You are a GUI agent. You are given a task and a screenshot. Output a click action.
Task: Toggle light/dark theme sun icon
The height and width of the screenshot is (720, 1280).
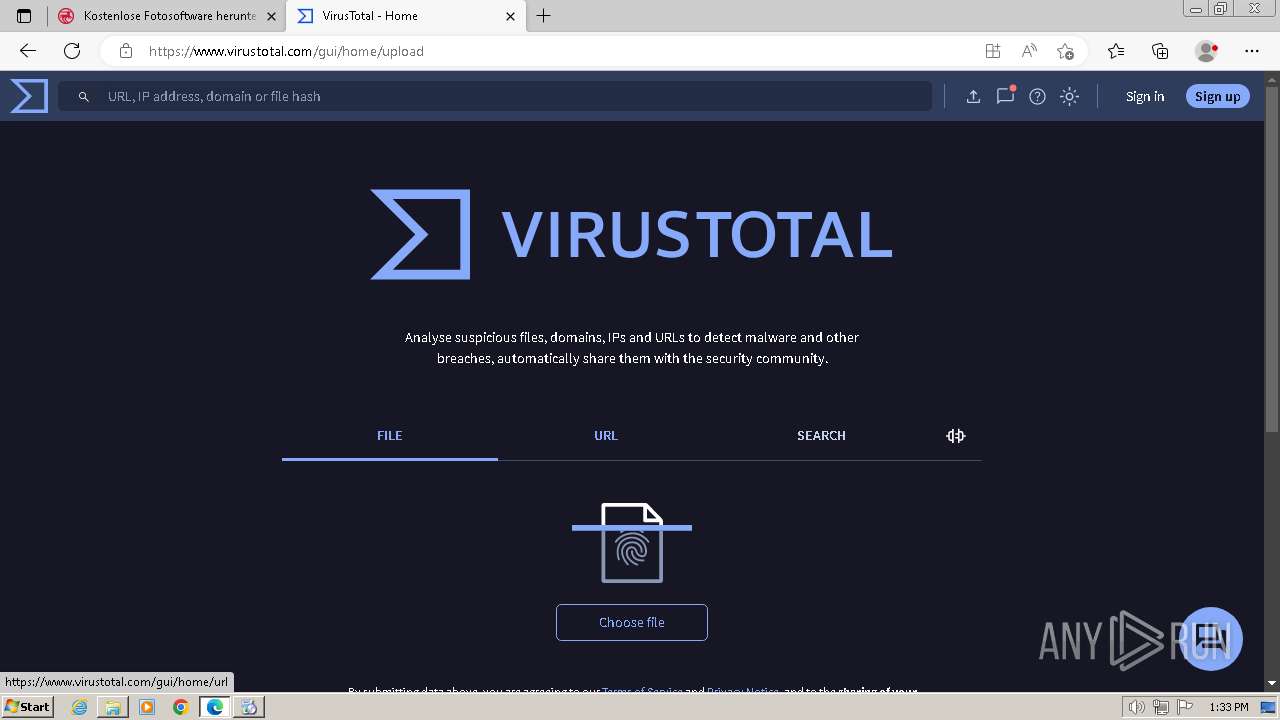point(1069,97)
